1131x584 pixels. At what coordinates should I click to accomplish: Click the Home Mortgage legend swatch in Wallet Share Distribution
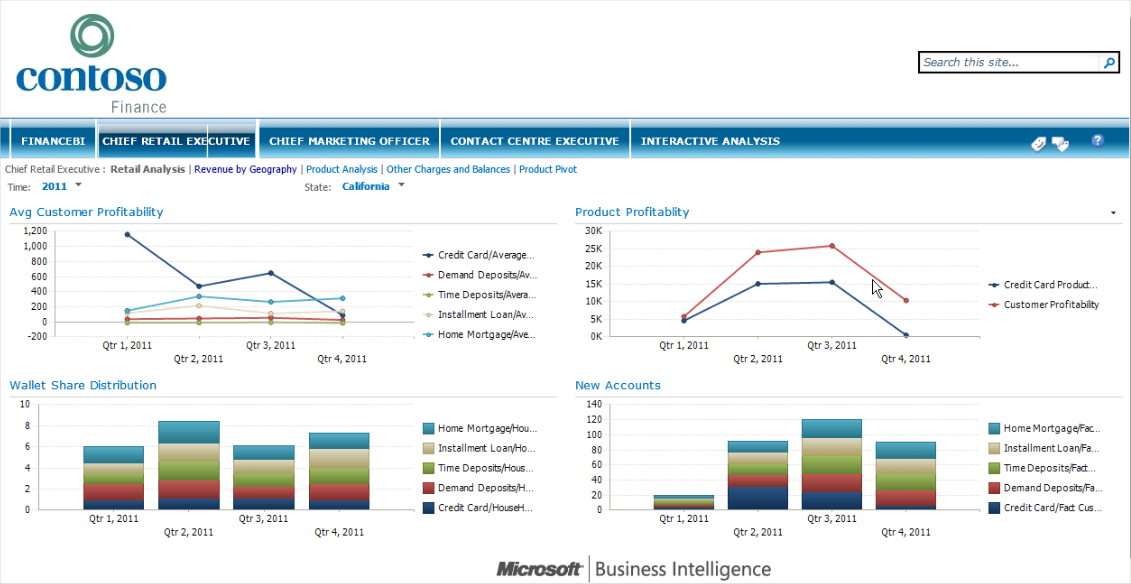[428, 428]
